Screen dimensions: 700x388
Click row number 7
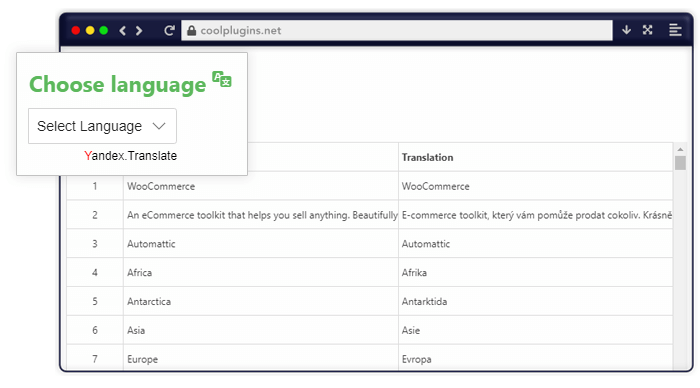(95, 359)
